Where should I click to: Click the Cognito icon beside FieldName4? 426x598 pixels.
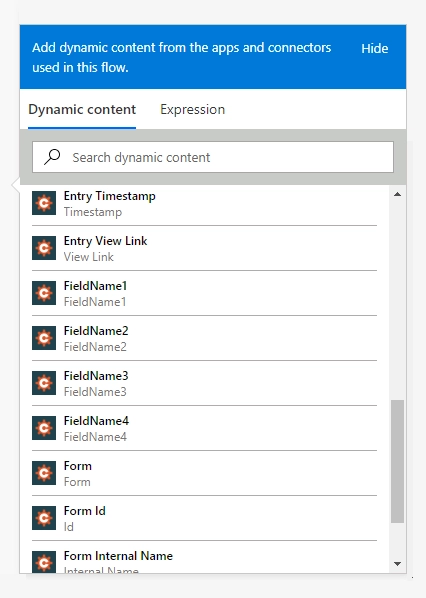[44, 428]
